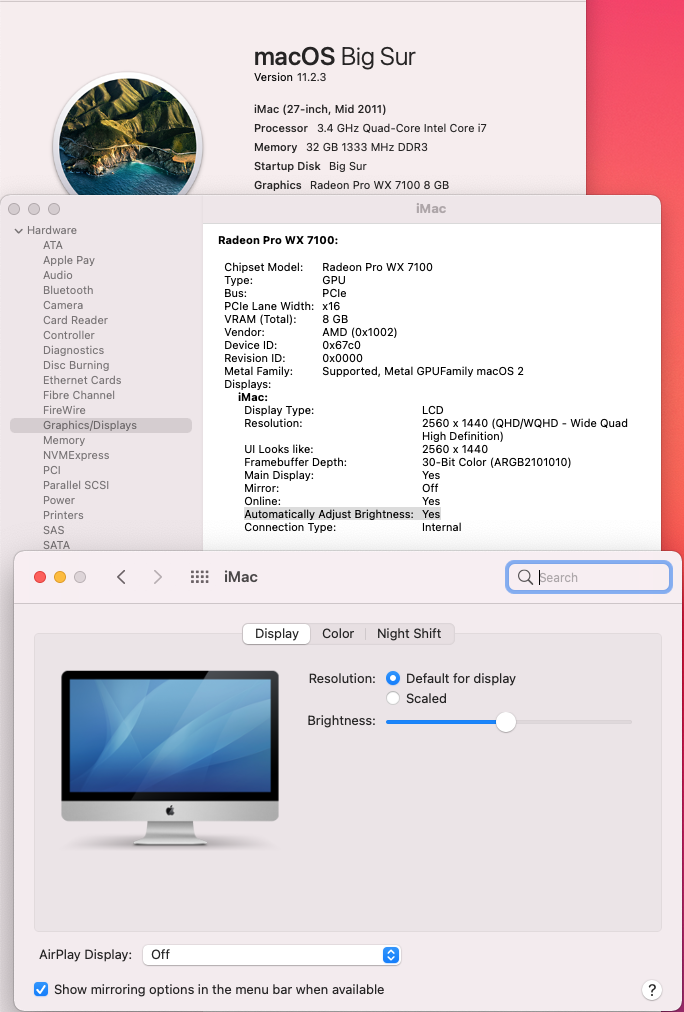
Task: Go back in System Preferences
Action: (x=121, y=577)
